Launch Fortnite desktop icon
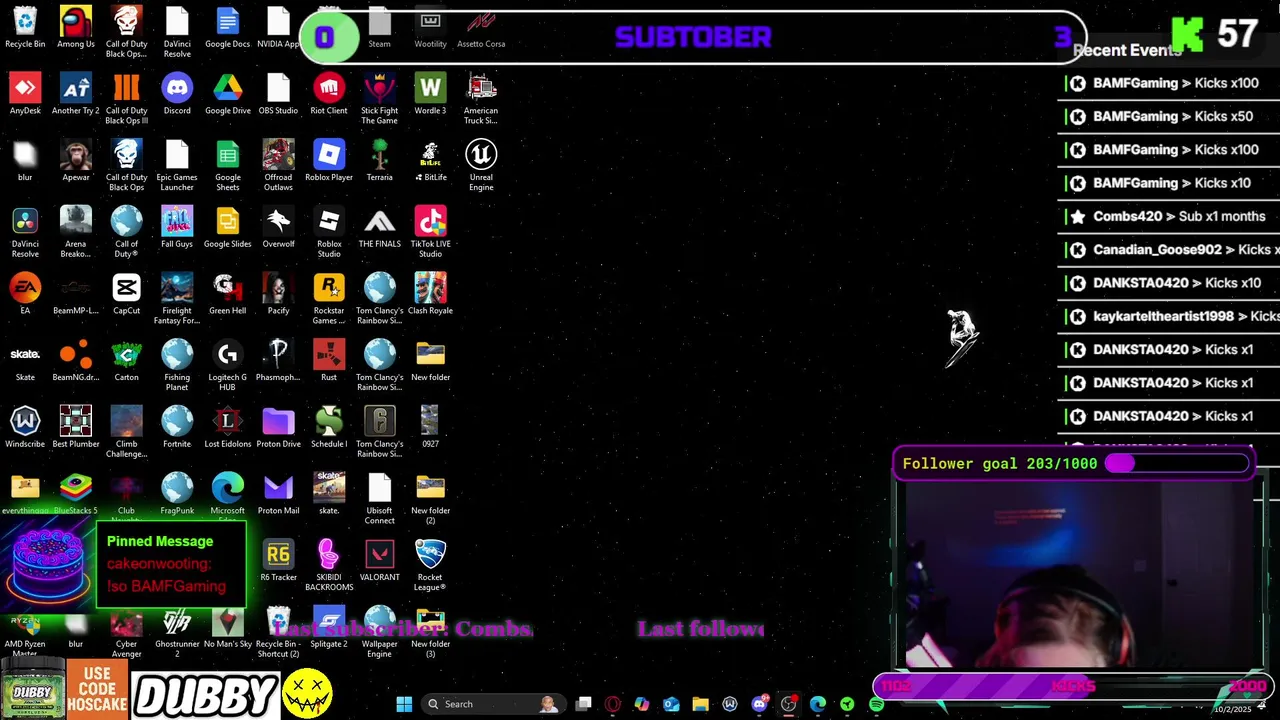 (x=177, y=428)
